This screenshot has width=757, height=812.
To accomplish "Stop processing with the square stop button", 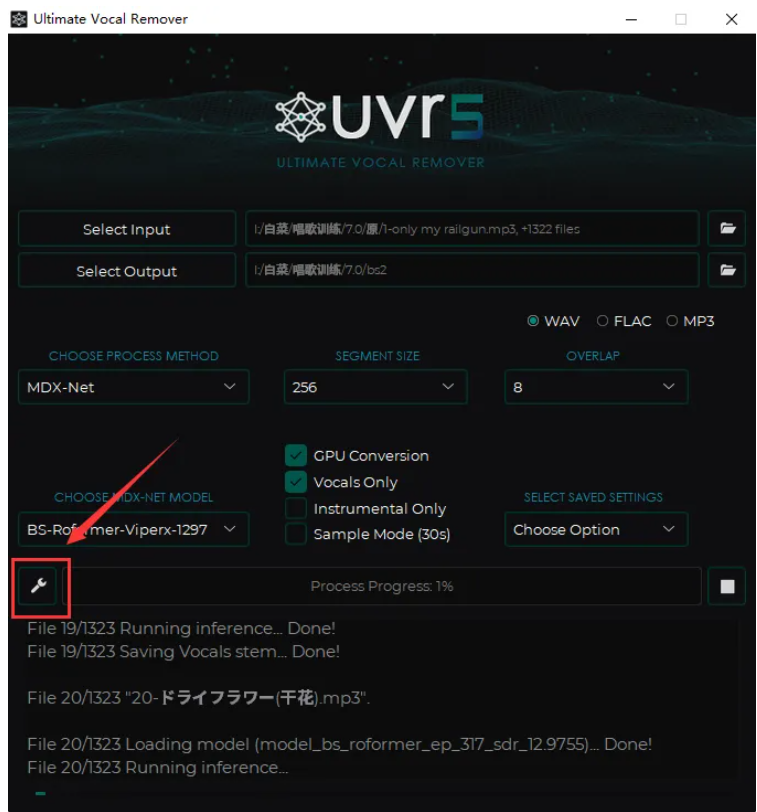I will 726,586.
